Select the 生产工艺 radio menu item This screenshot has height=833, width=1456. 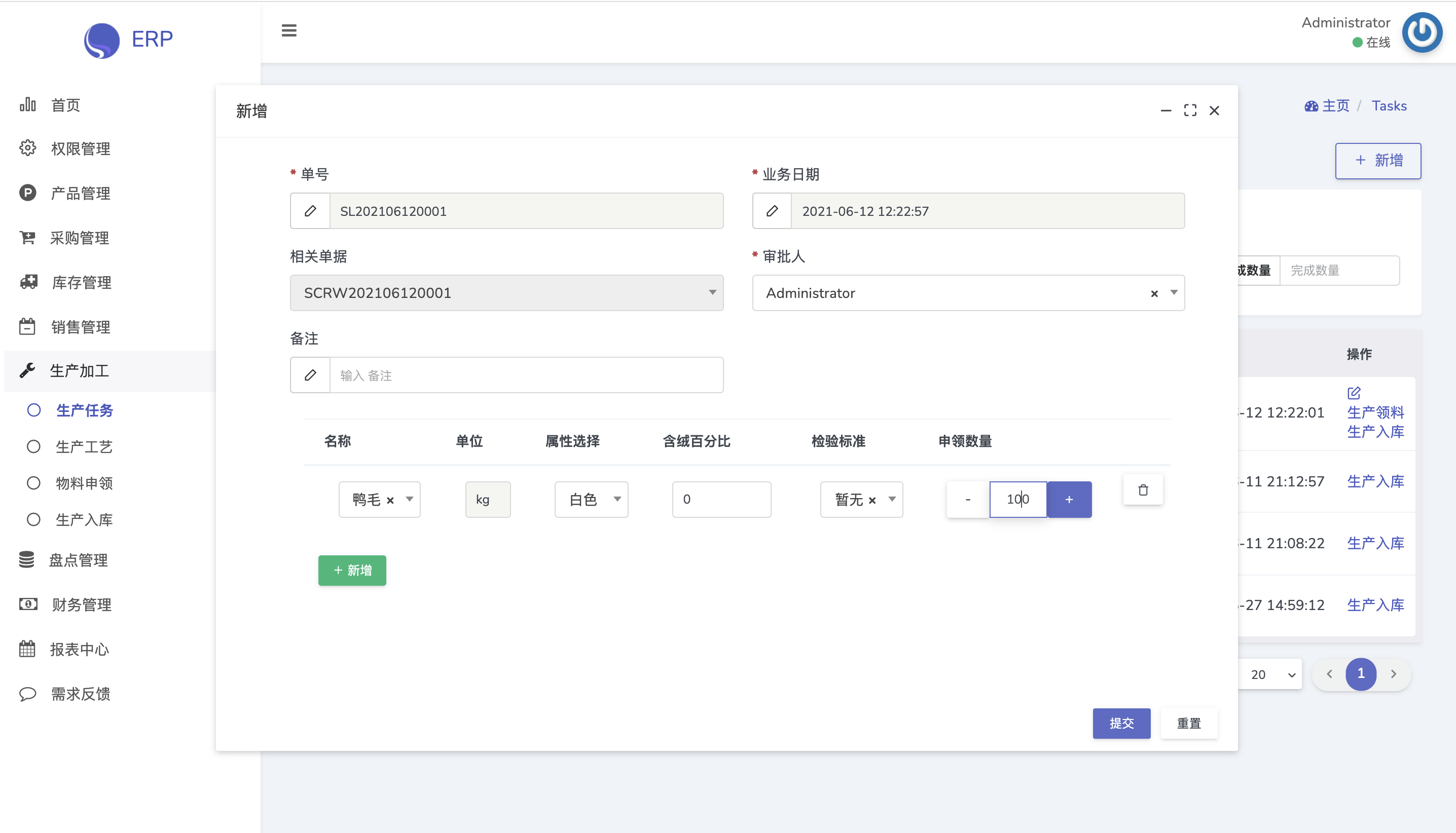(84, 446)
